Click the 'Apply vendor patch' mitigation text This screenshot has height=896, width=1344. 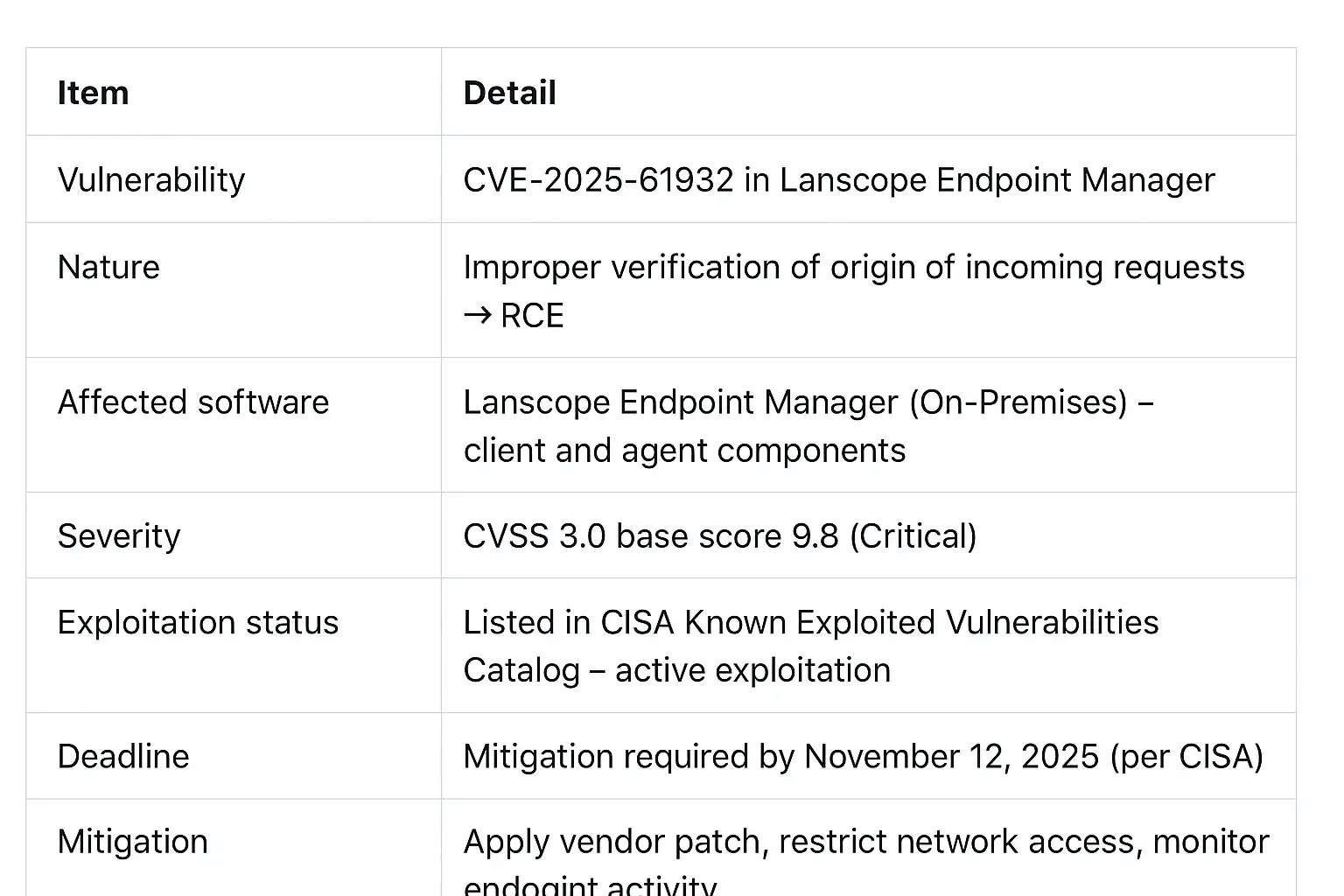pos(615,842)
